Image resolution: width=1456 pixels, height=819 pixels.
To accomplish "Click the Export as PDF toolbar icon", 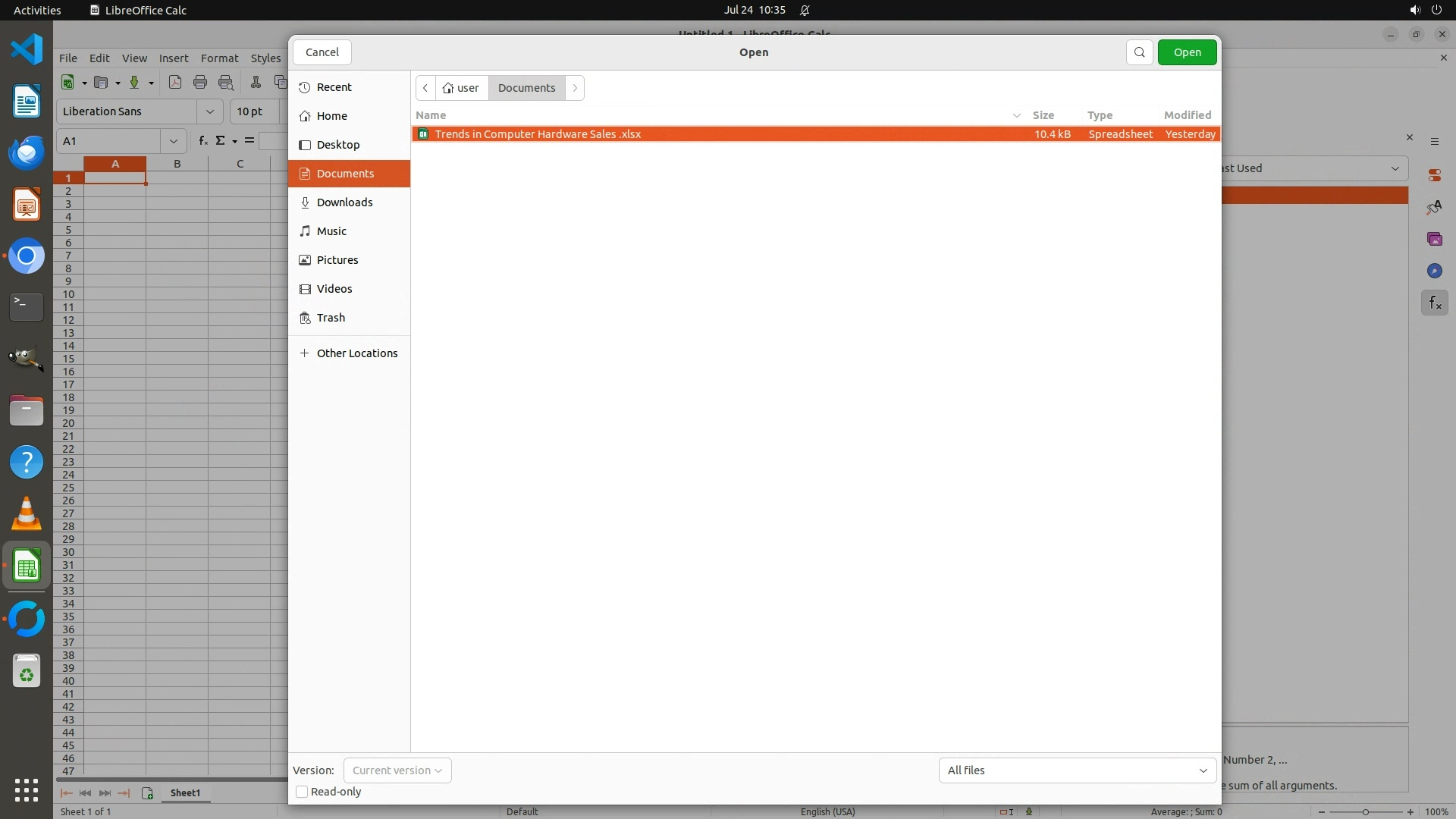I will click(175, 83).
